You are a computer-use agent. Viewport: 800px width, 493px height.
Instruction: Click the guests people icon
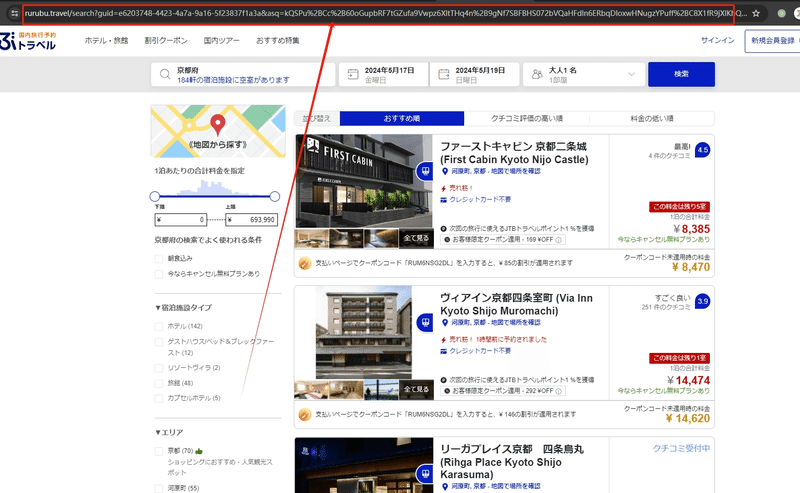[x=537, y=75]
